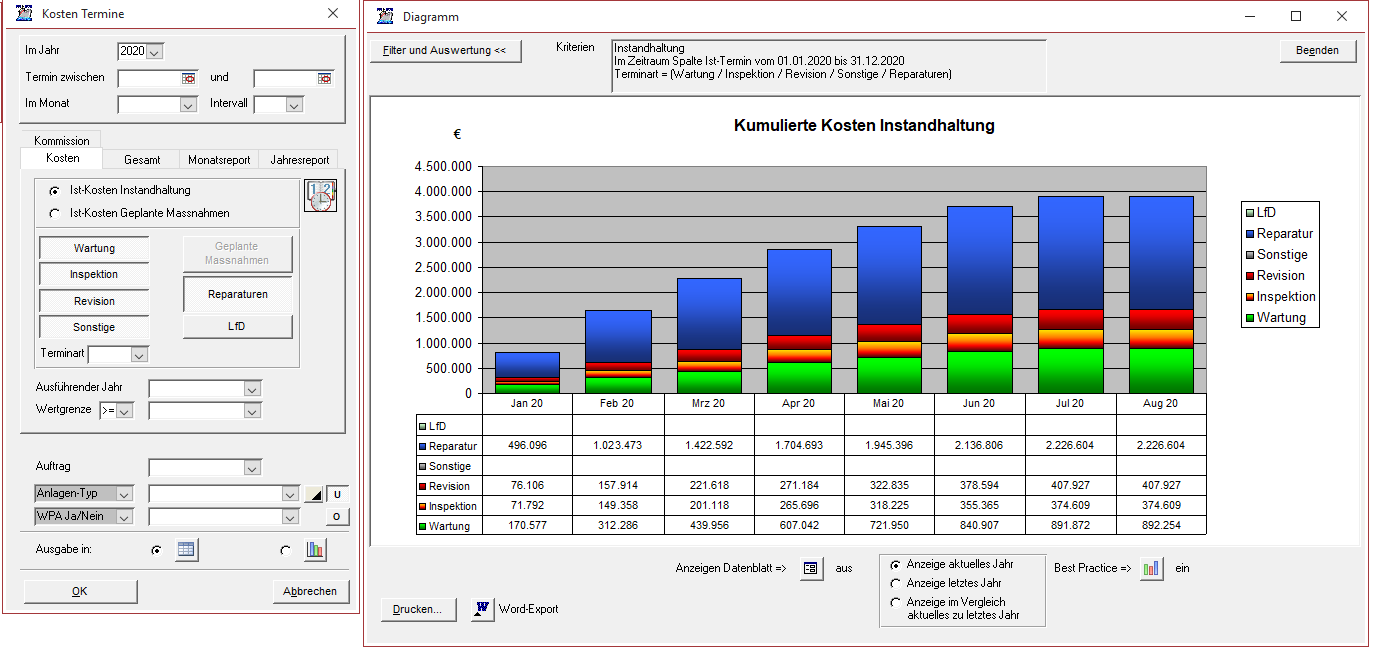Click the Best Practice chart icon
Viewport: 1375px width, 656px height.
point(1151,568)
